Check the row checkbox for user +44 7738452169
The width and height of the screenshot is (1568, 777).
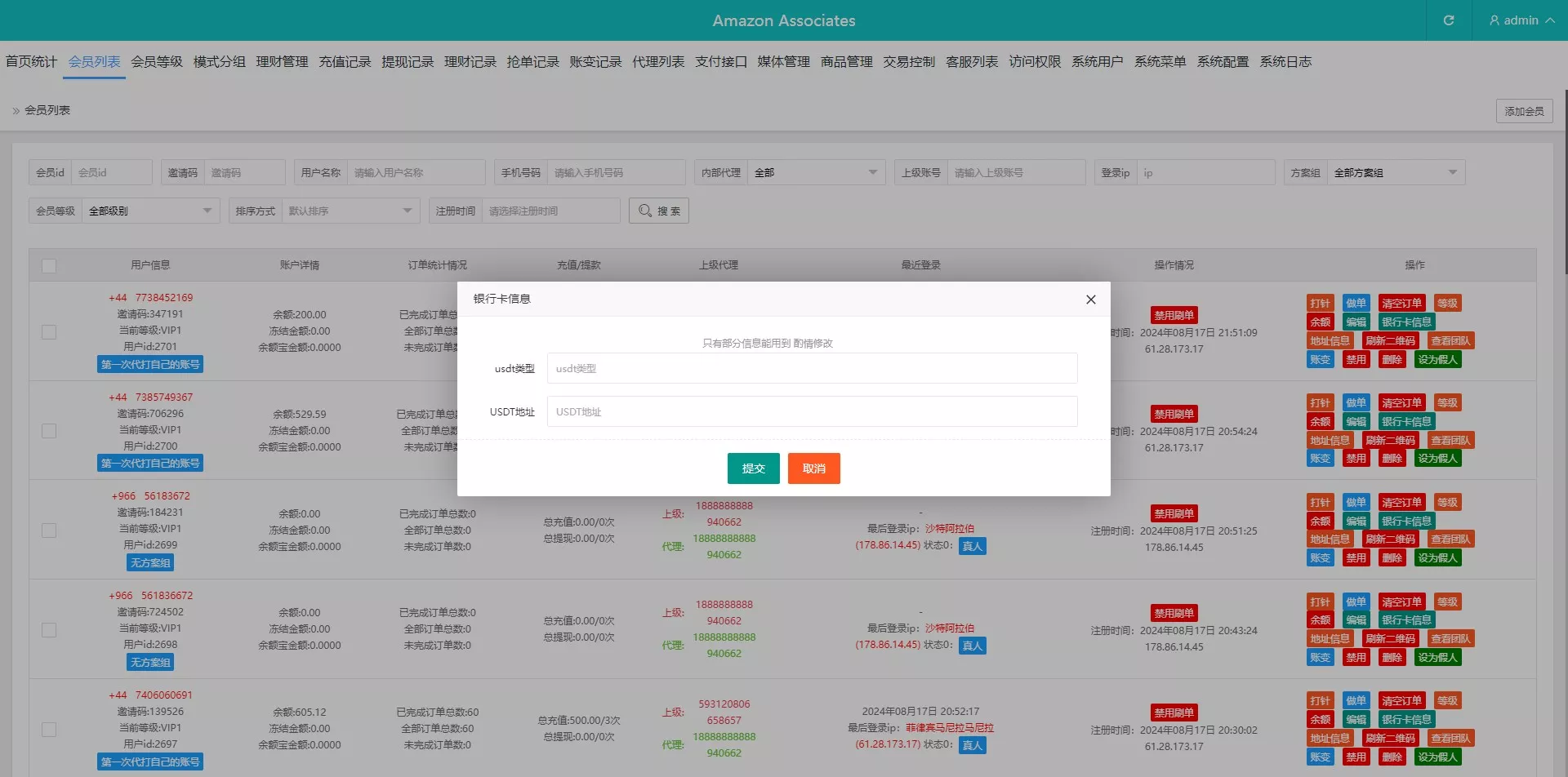[49, 332]
